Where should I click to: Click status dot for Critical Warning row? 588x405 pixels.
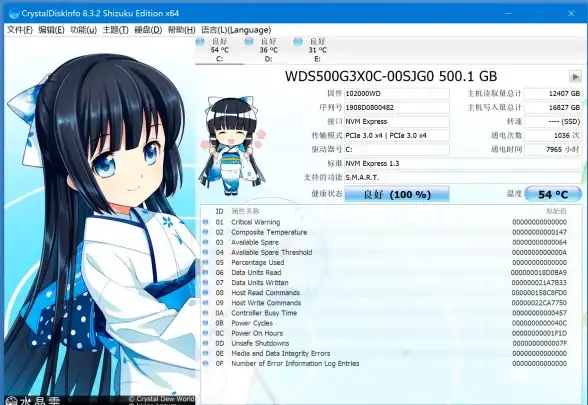point(206,222)
